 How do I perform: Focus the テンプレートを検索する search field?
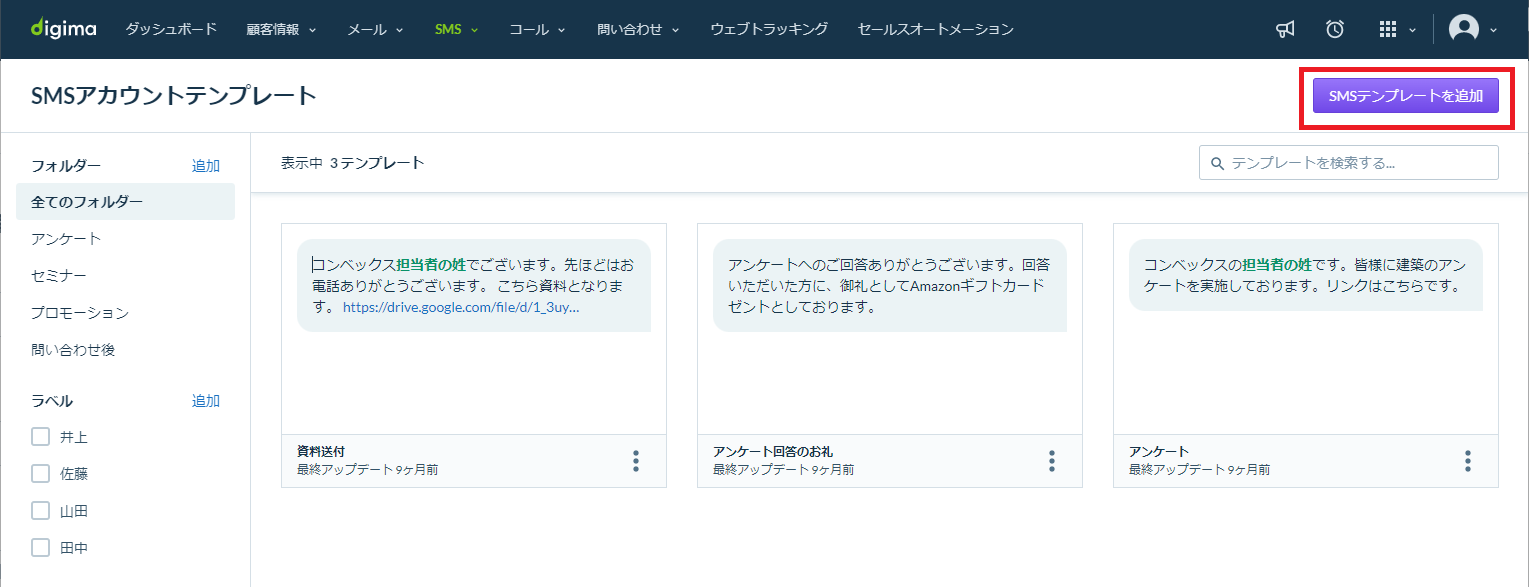[1348, 162]
